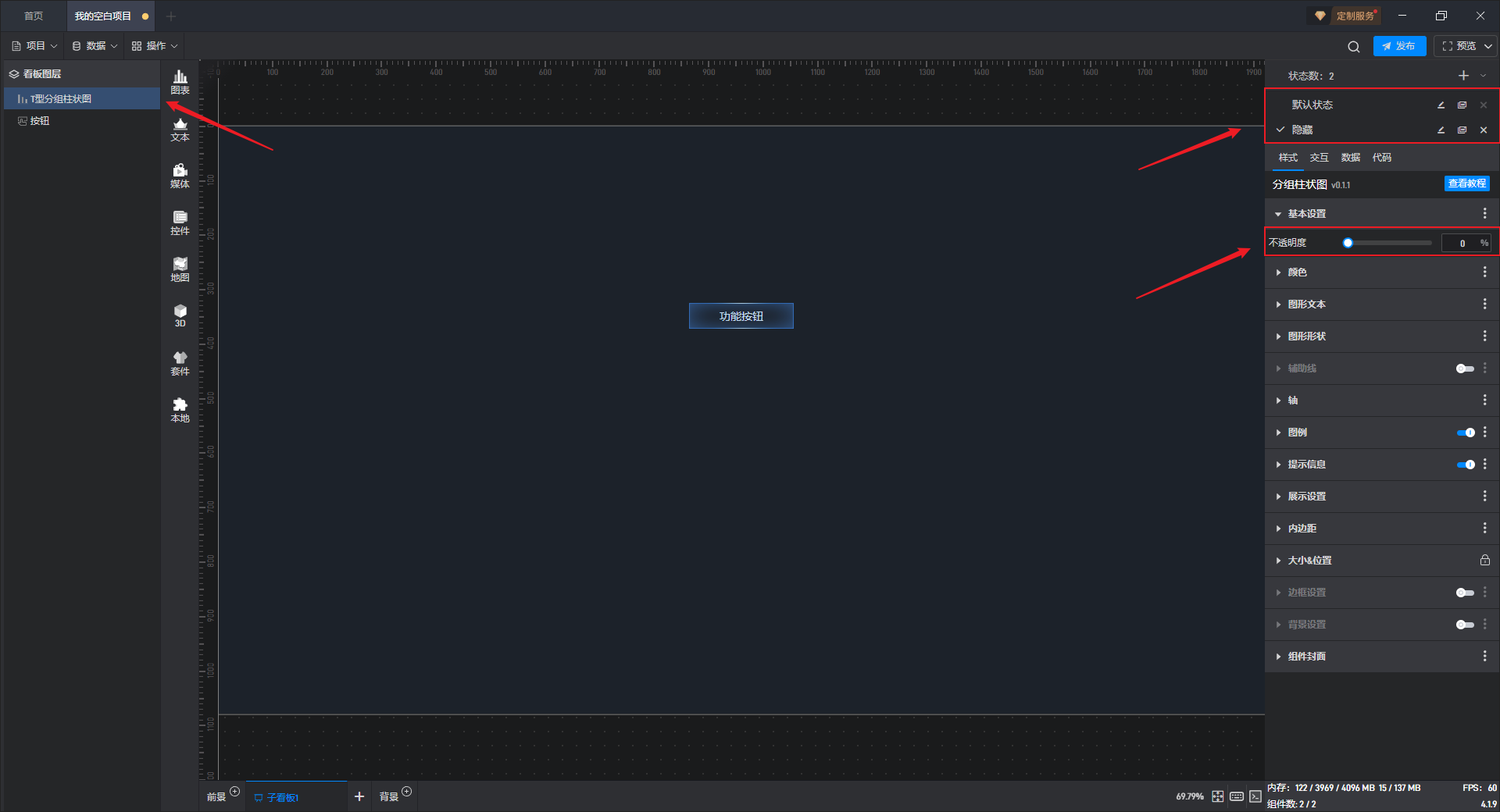Open more options for 轴 section

1485,401
